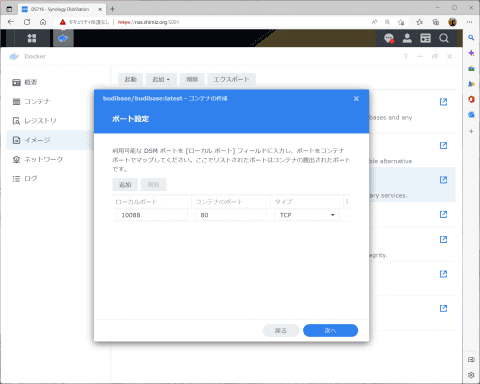Viewport: 480px width, 384px height.
Task: Go to browser home page icon
Action: click(x=43, y=22)
